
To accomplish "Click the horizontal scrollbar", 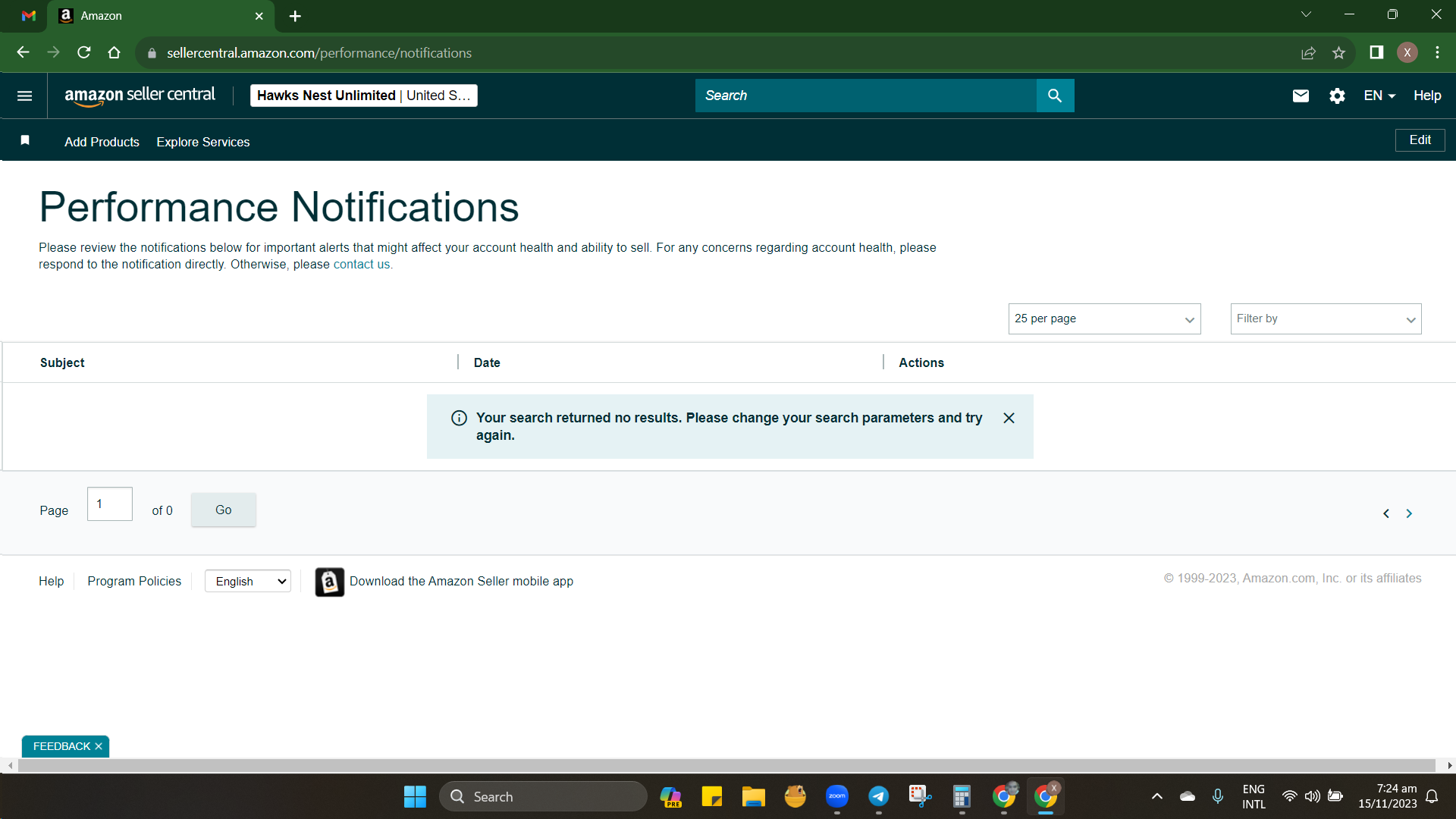I will [726, 766].
